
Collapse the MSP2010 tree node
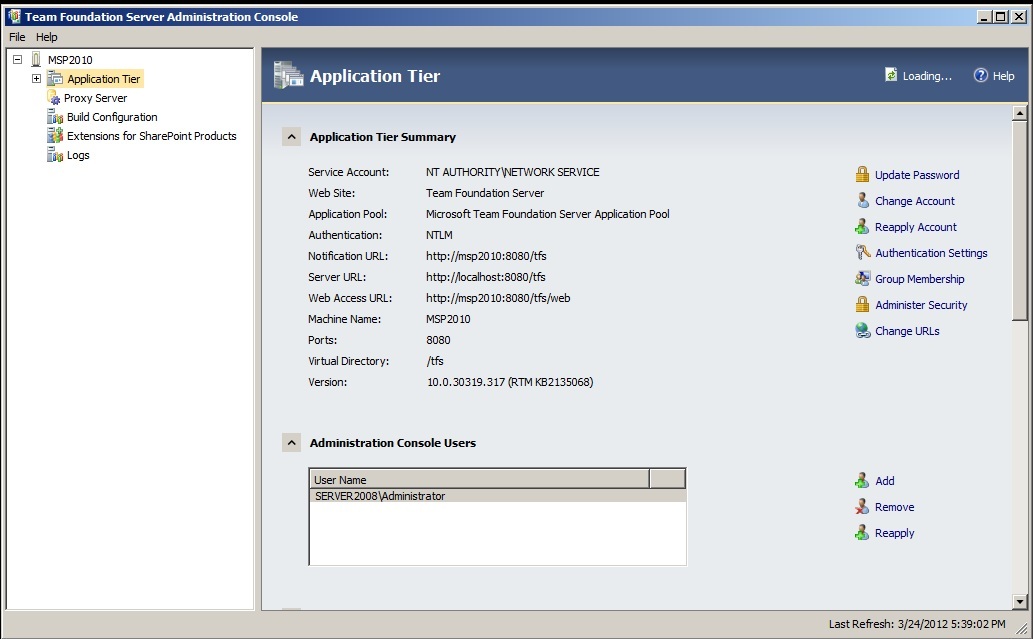[18, 59]
